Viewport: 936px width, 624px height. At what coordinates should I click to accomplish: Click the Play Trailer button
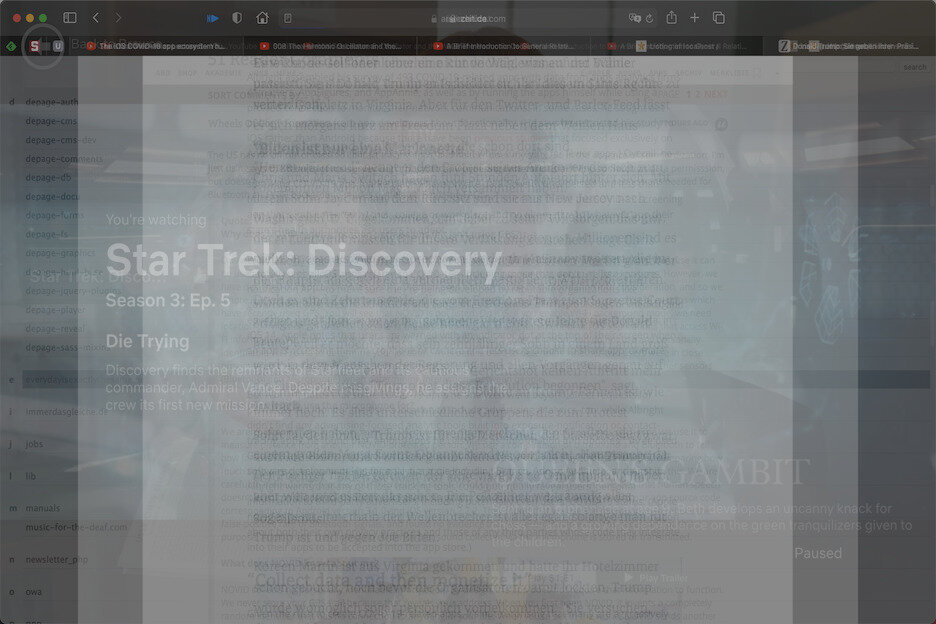pyautogui.click(x=656, y=578)
